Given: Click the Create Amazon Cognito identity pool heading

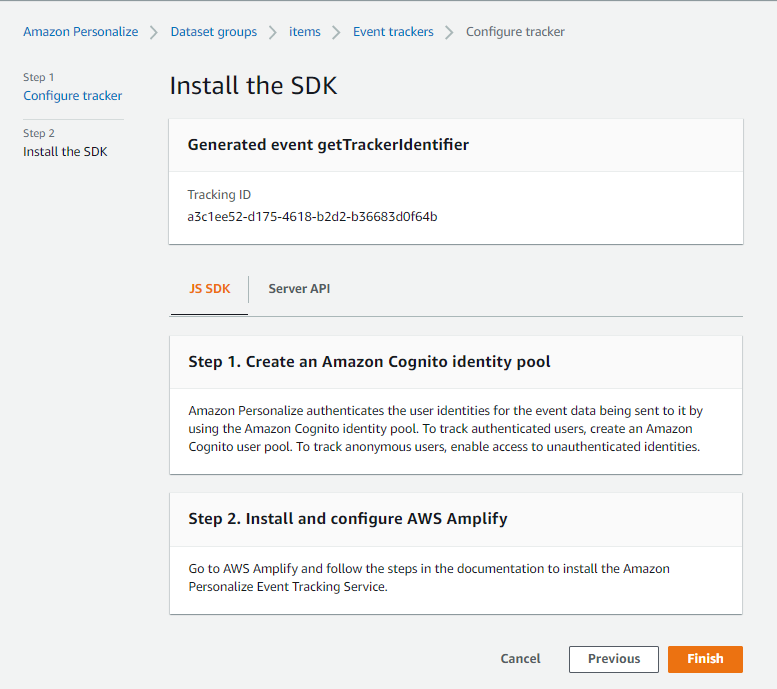Looking at the screenshot, I should click(369, 362).
